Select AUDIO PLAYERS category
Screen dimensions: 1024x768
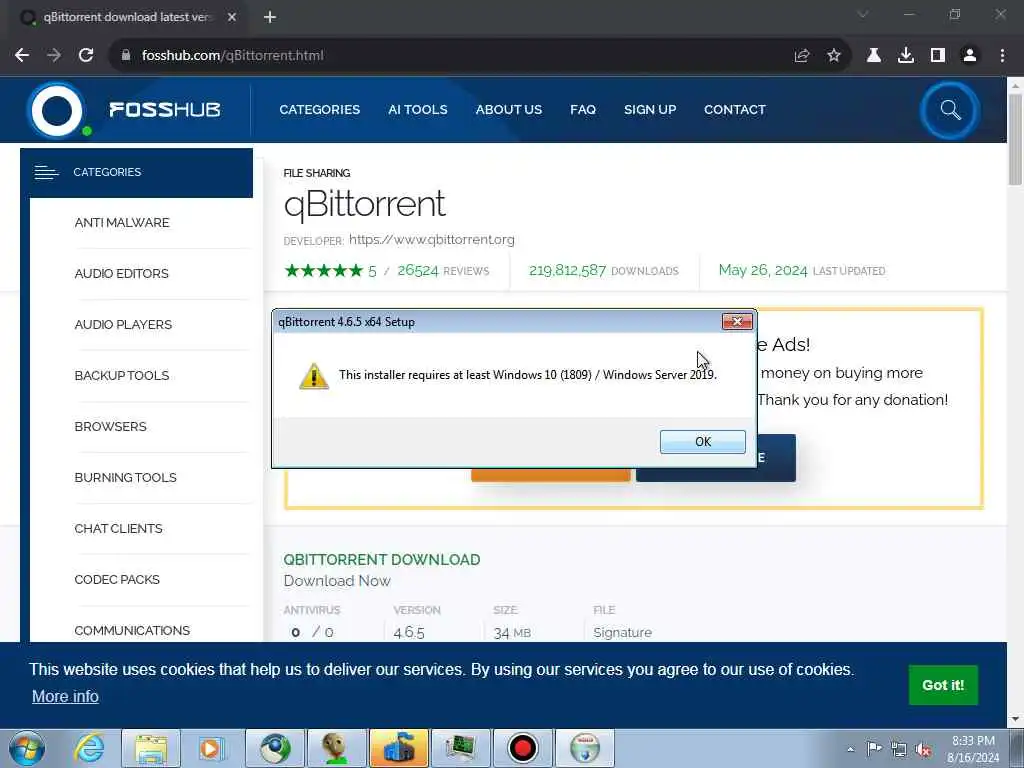coord(123,325)
